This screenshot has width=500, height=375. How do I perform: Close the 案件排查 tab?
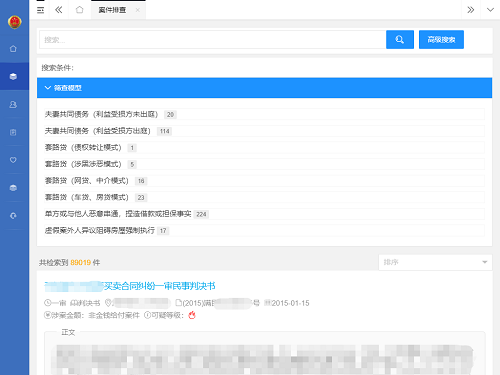[137, 10]
